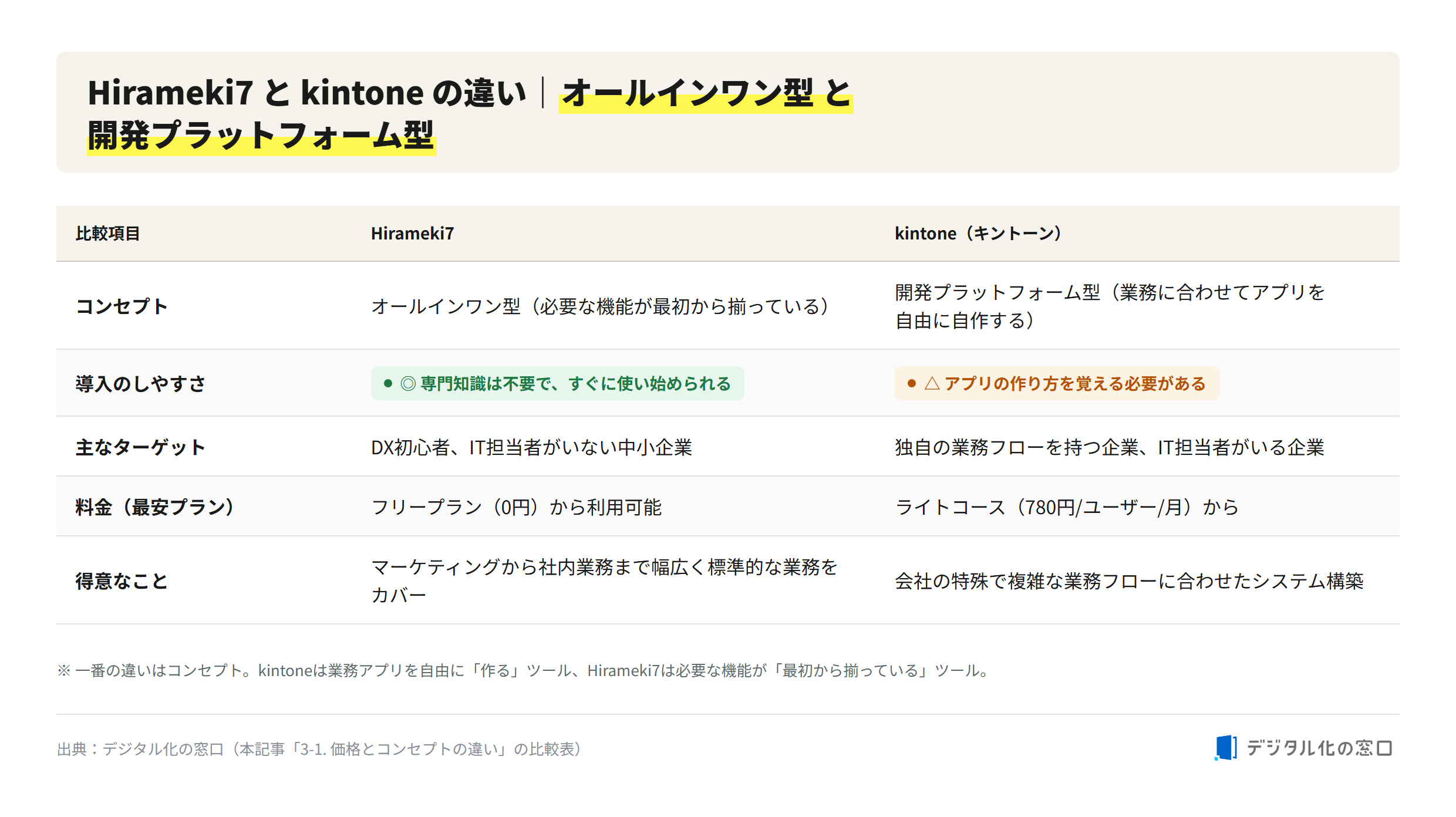Click the デジタル化の窓口 logo wordmark
Screen dimensions: 1456x817
coord(1319,748)
